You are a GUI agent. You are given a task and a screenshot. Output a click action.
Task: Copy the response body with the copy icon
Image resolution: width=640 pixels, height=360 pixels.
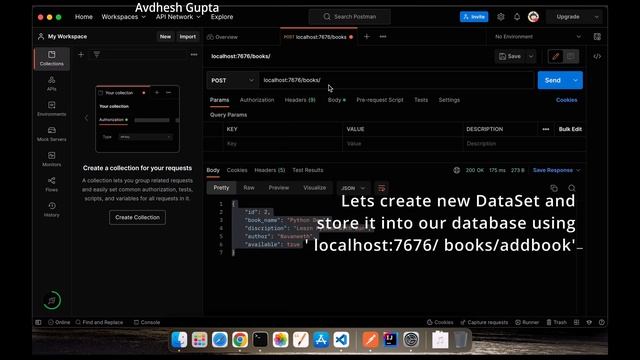tap(554, 188)
